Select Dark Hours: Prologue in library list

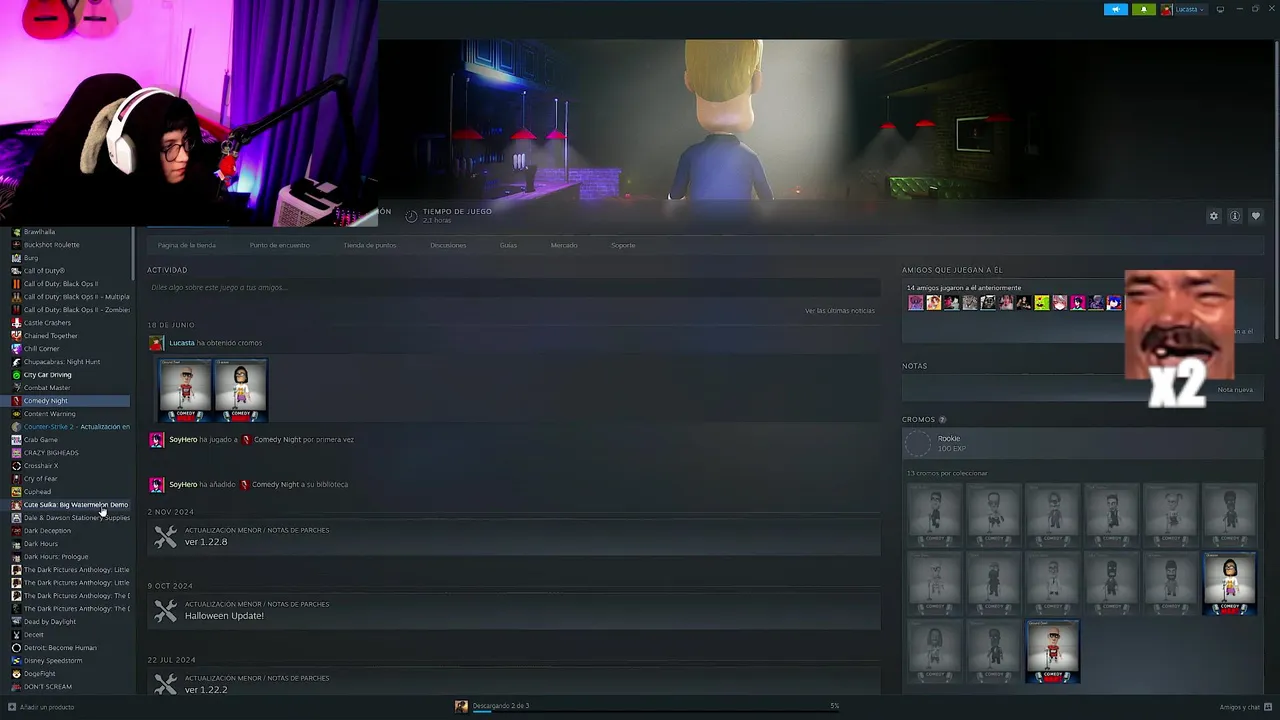55,557
